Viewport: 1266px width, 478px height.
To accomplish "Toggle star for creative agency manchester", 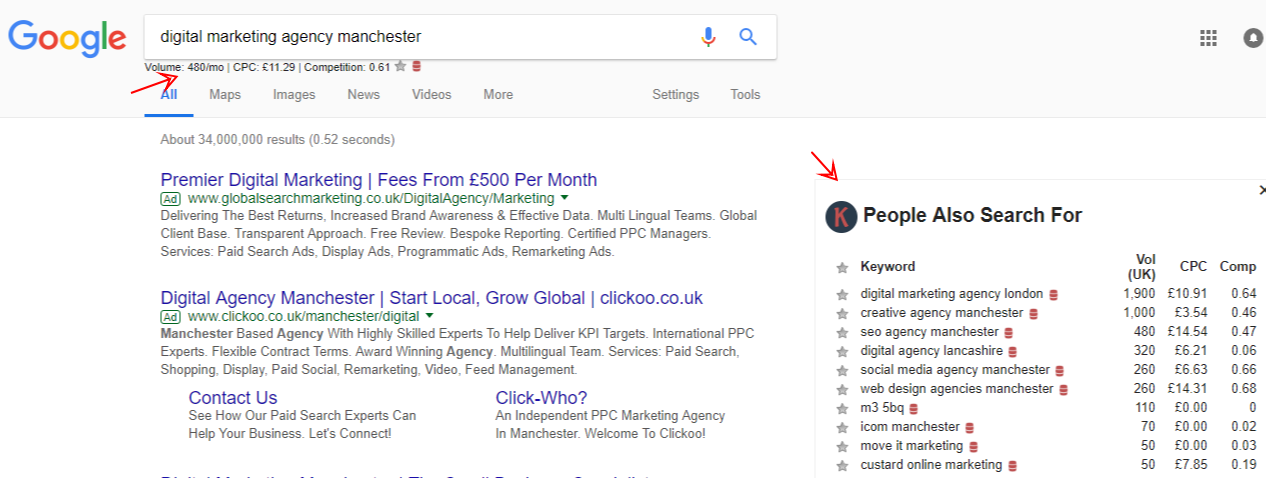I will coord(842,313).
